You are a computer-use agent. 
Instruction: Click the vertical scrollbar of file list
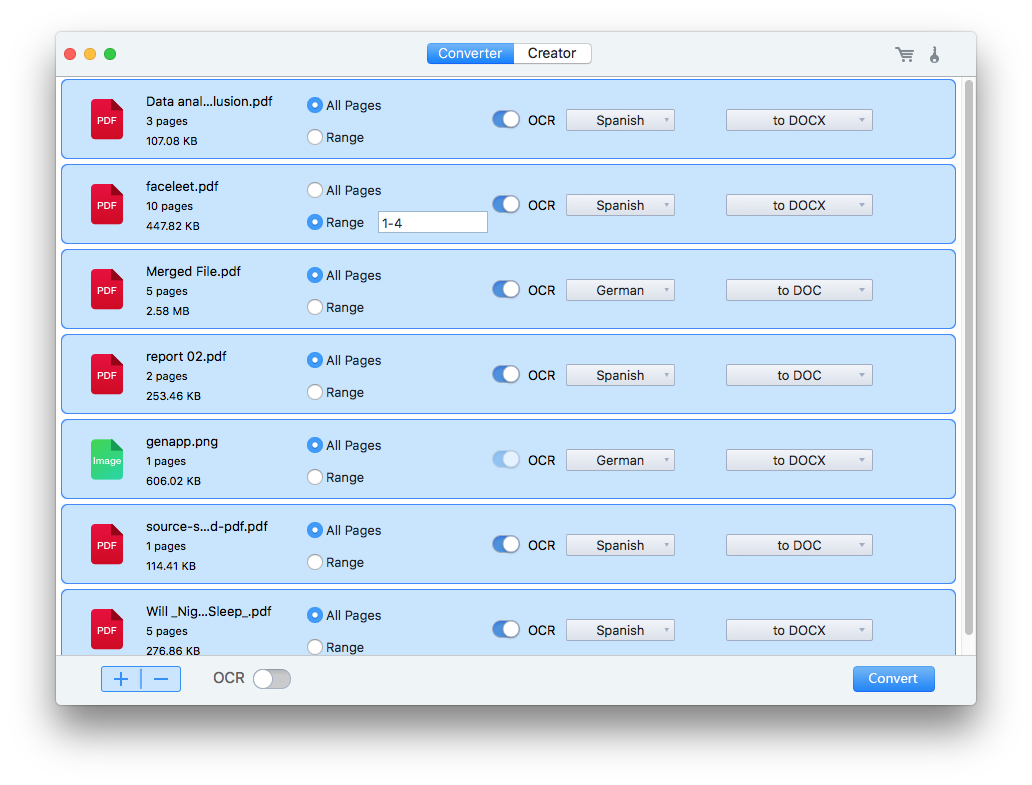pyautogui.click(x=968, y=357)
